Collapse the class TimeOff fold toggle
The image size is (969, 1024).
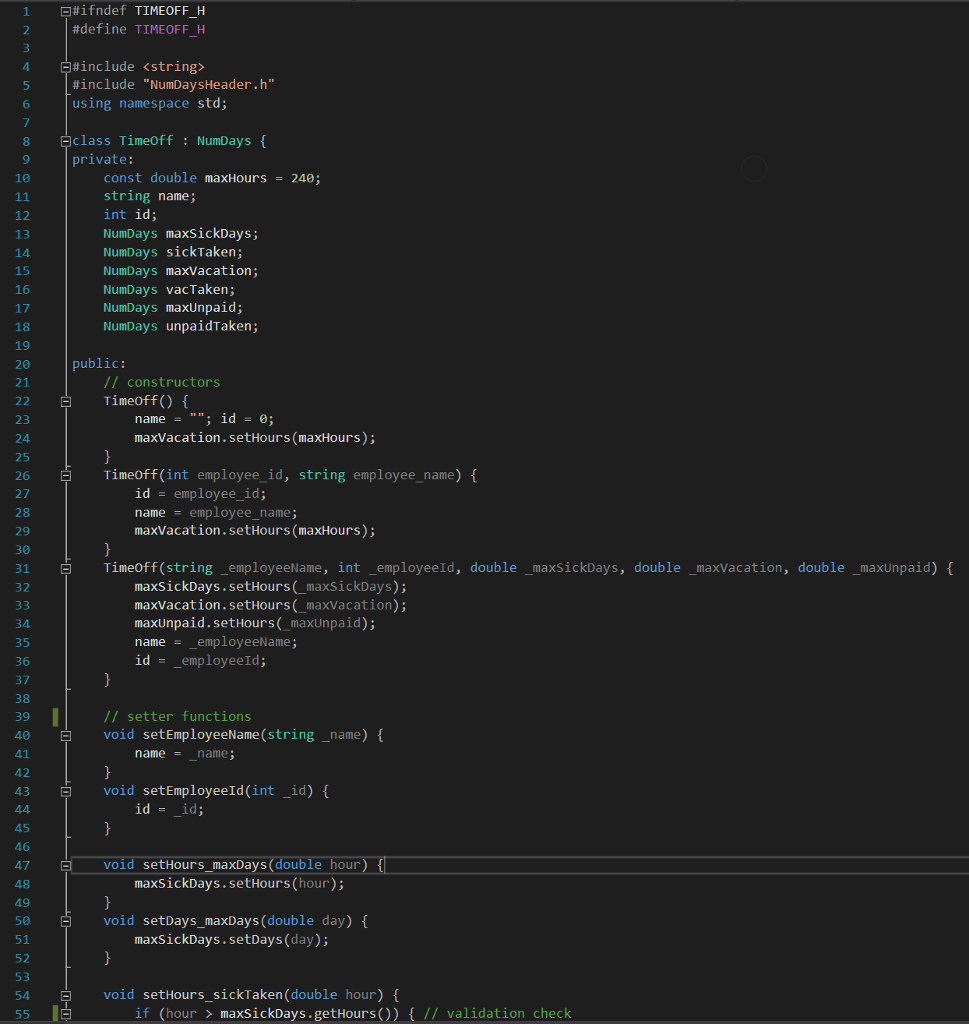pos(66,141)
